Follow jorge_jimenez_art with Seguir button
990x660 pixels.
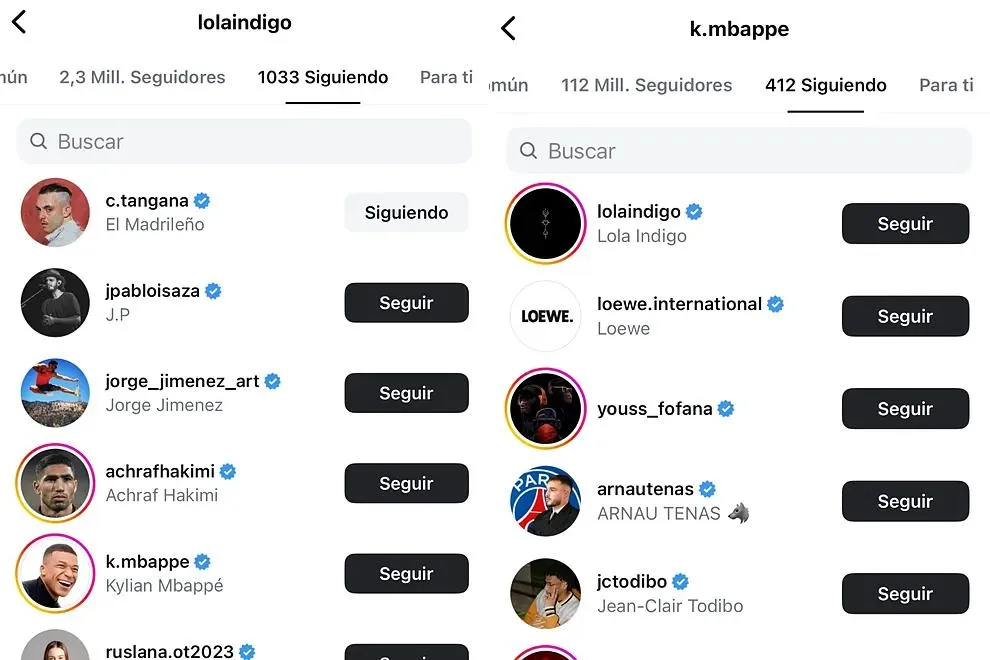pos(406,393)
